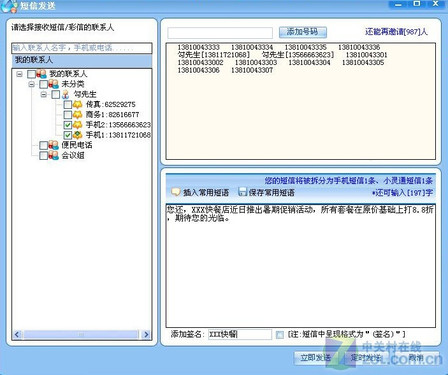
Task: Select recipient 13810043307 in the list
Action: [x=252, y=70]
